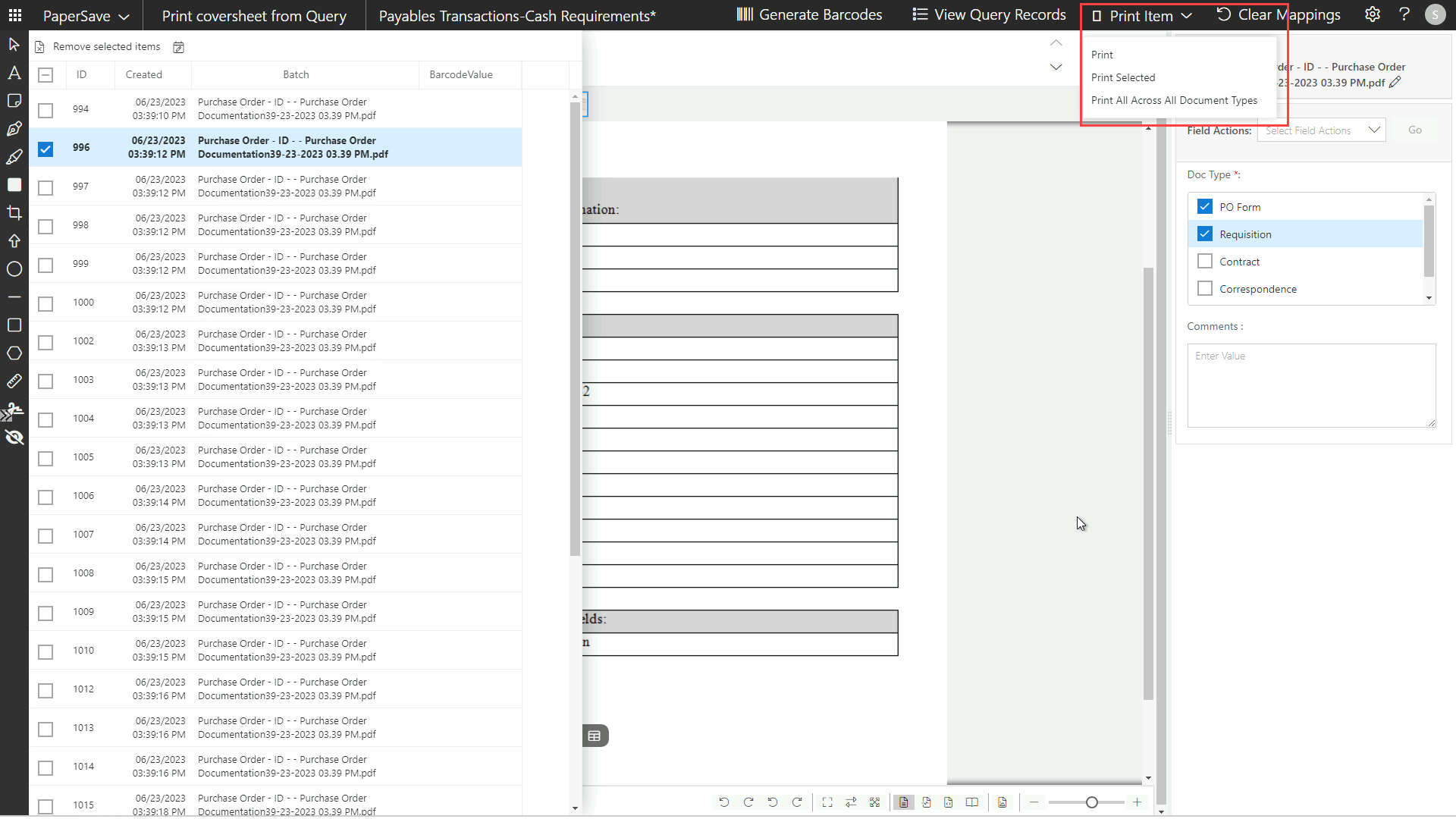
Task: Click the Comments text area
Action: pyautogui.click(x=1311, y=385)
